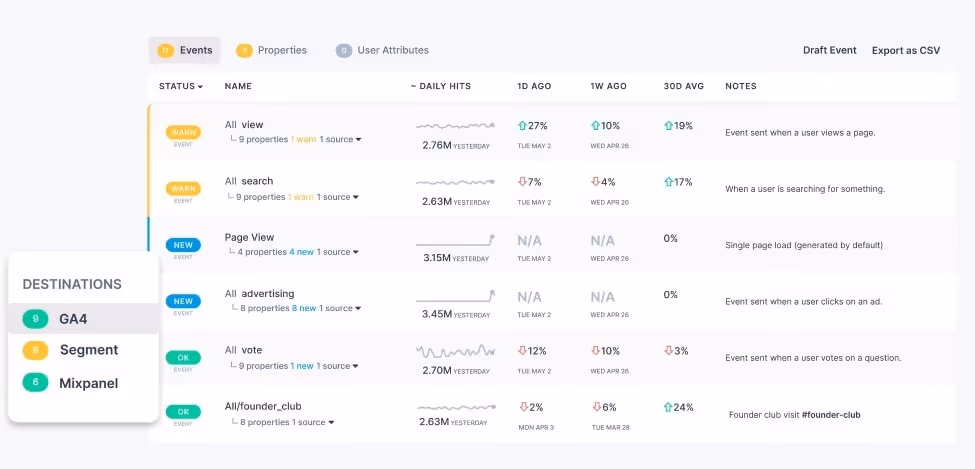Image resolution: width=975 pixels, height=469 pixels.
Task: Click the 1 warn link under All search
Action: click(300, 197)
